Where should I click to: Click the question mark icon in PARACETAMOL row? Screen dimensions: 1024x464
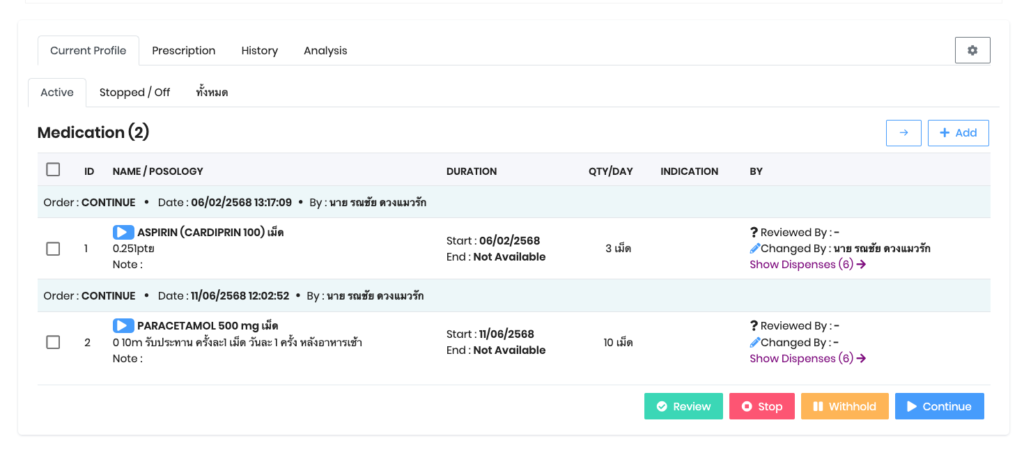click(x=754, y=326)
